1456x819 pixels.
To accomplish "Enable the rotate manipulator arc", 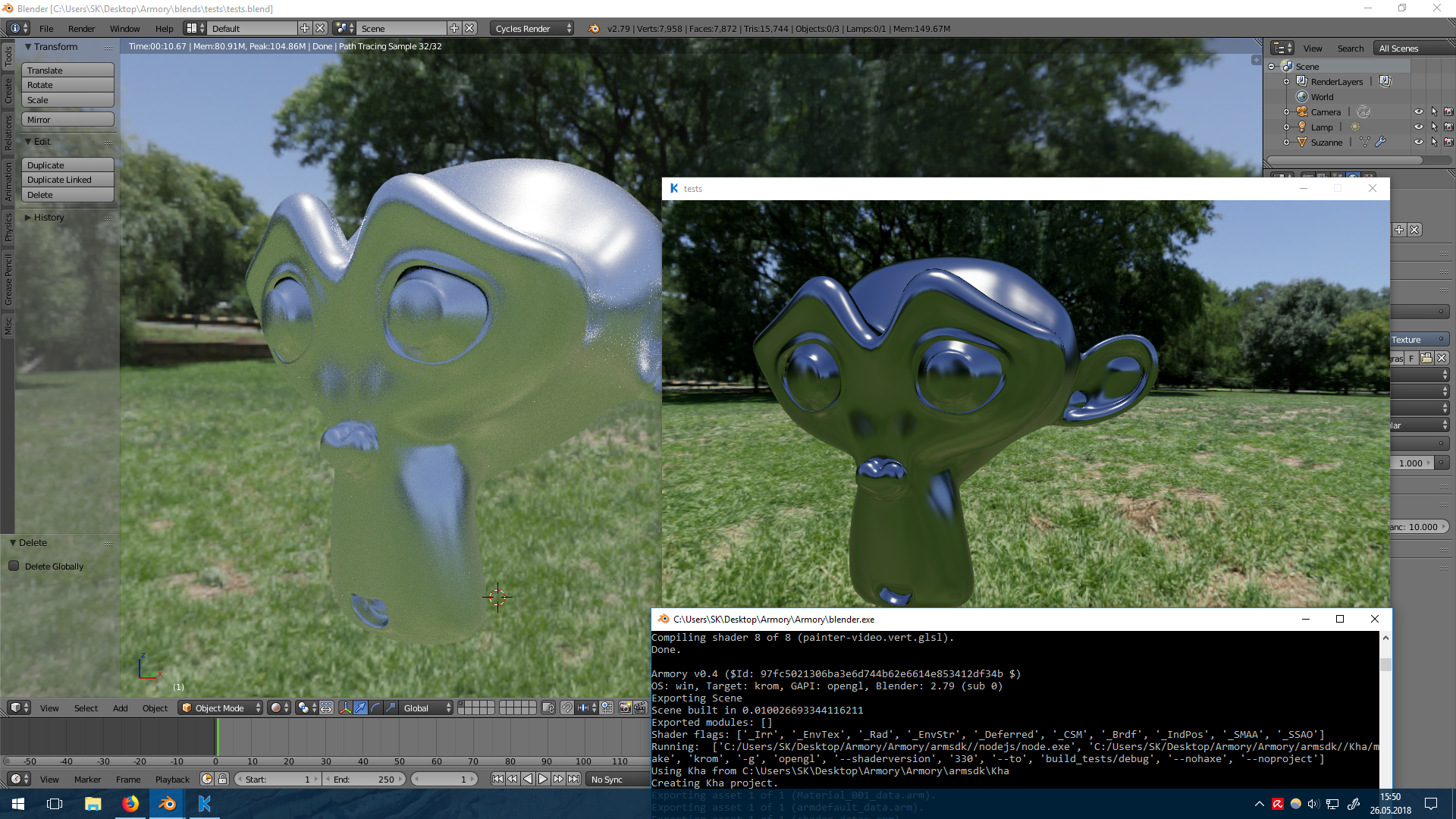I will [x=375, y=708].
